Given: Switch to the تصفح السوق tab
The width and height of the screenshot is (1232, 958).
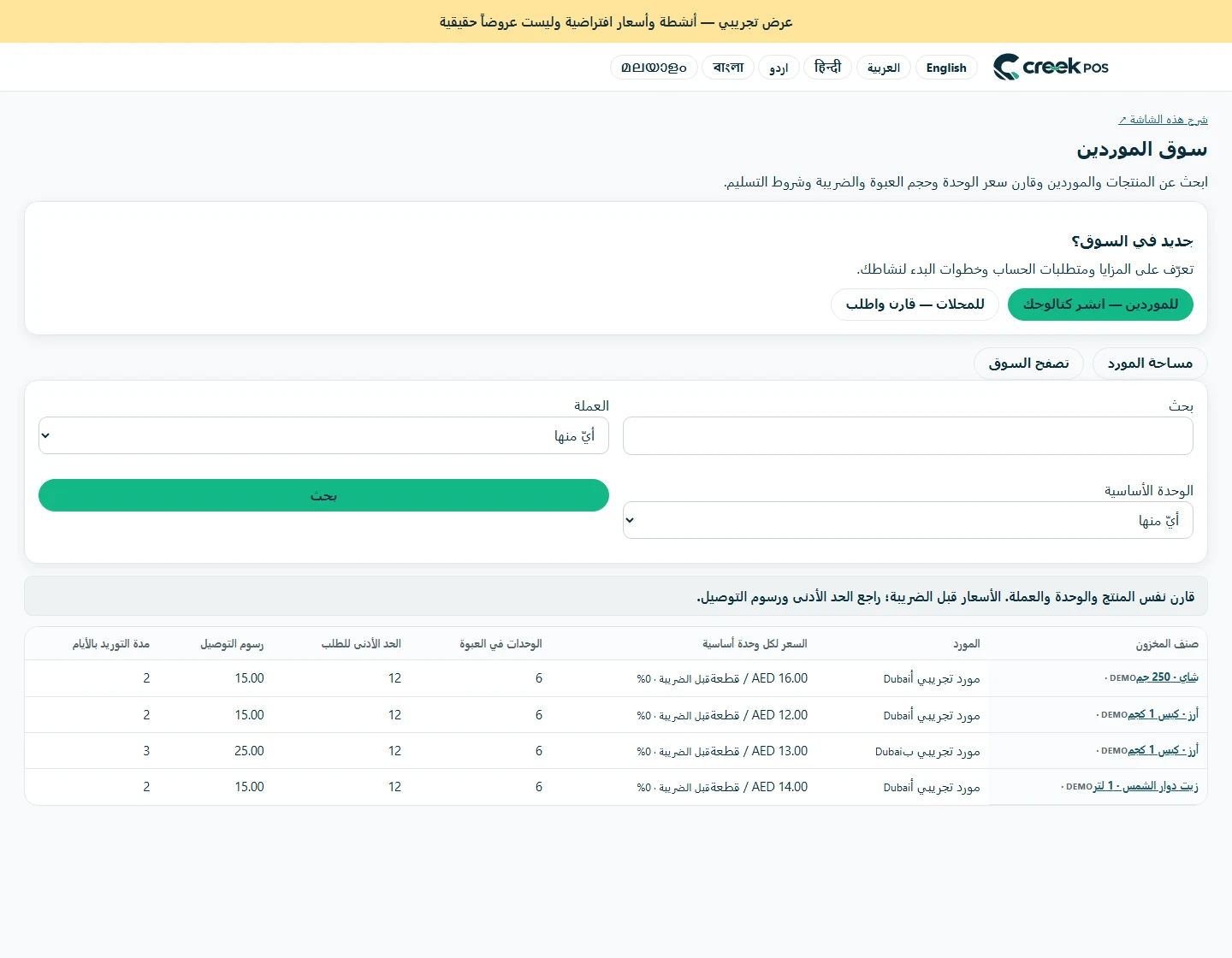Looking at the screenshot, I should (1028, 364).
